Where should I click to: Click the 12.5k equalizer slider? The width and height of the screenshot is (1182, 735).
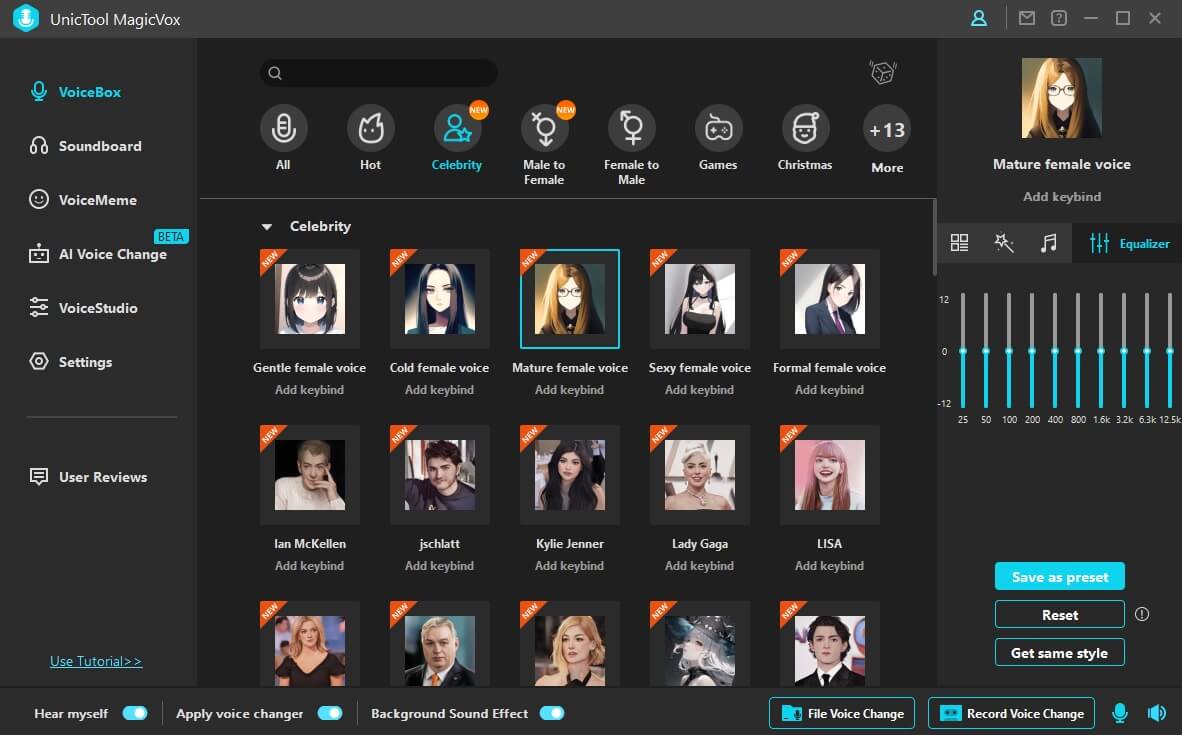(1170, 351)
